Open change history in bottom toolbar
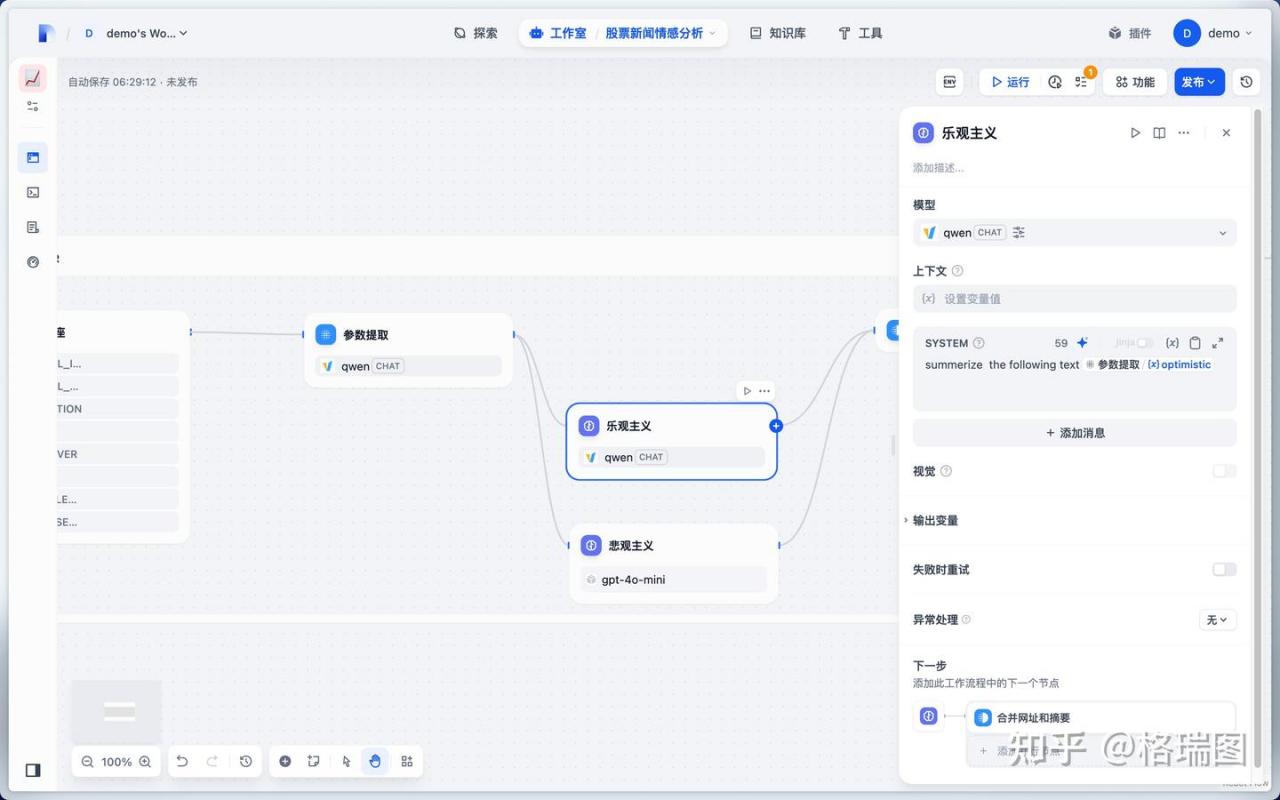 tap(246, 761)
